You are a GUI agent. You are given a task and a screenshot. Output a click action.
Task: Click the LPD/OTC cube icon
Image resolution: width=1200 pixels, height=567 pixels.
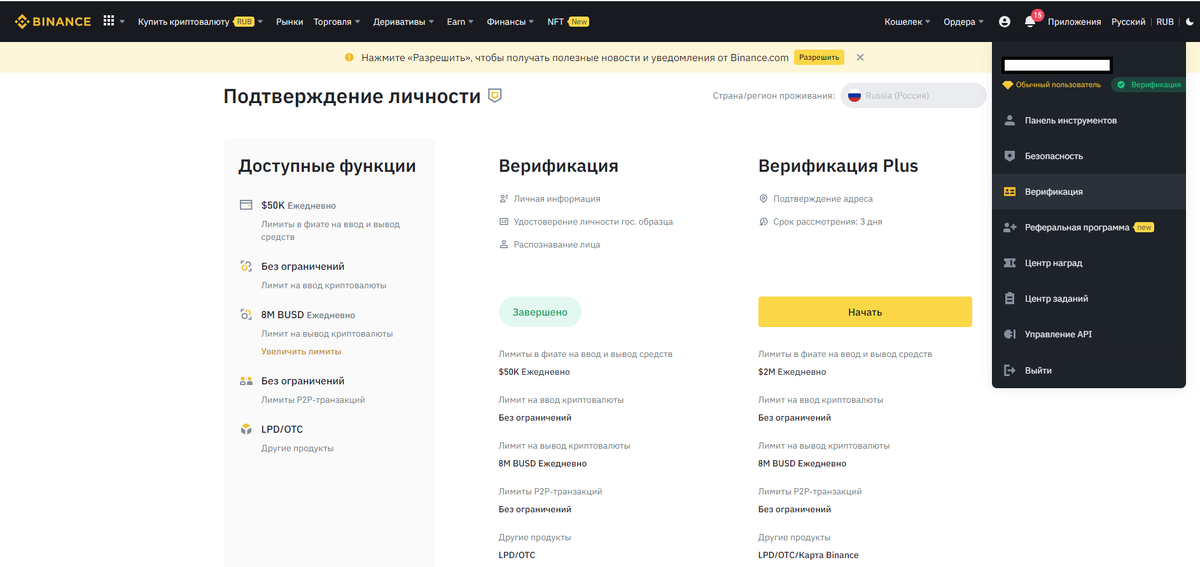coord(246,429)
